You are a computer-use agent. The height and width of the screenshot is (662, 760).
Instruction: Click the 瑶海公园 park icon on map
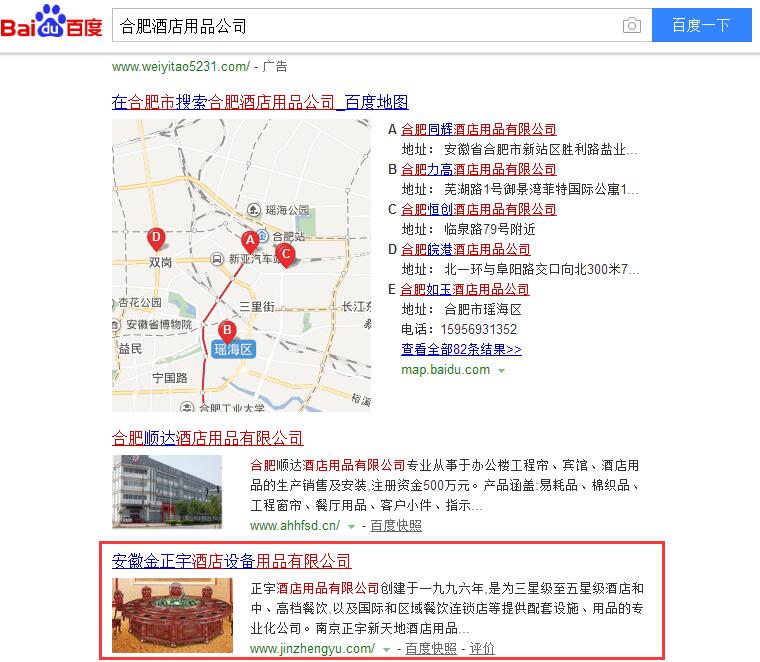click(x=254, y=210)
